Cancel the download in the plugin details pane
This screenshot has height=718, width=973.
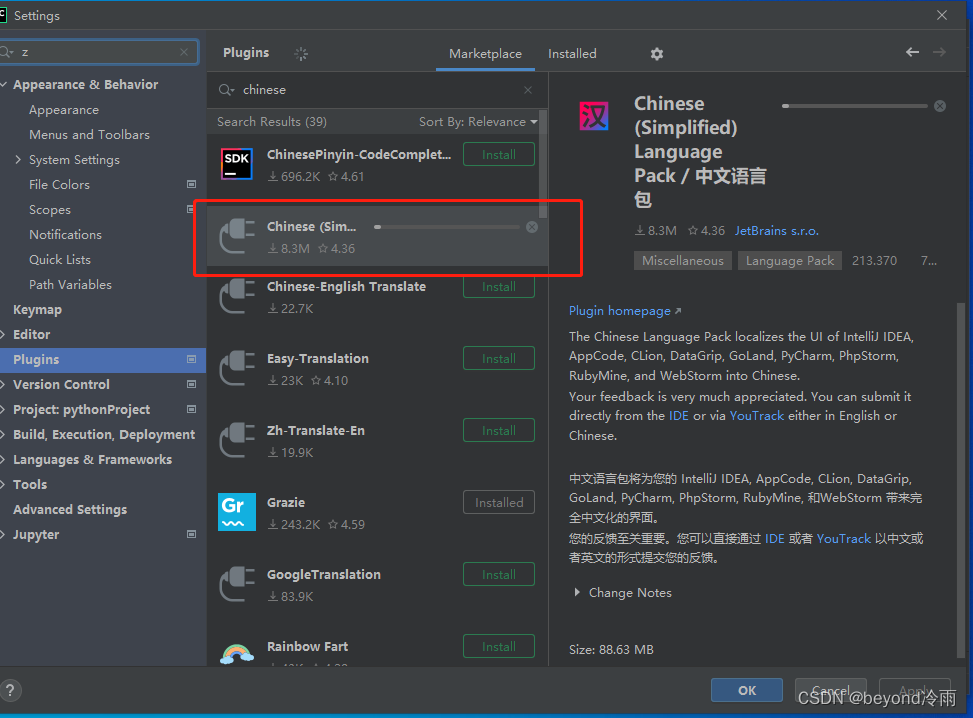click(940, 106)
